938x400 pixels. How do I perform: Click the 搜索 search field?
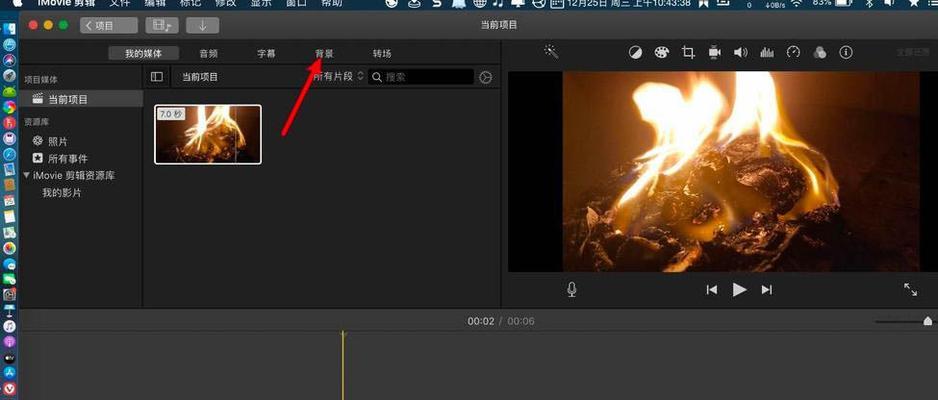pyautogui.click(x=421, y=77)
